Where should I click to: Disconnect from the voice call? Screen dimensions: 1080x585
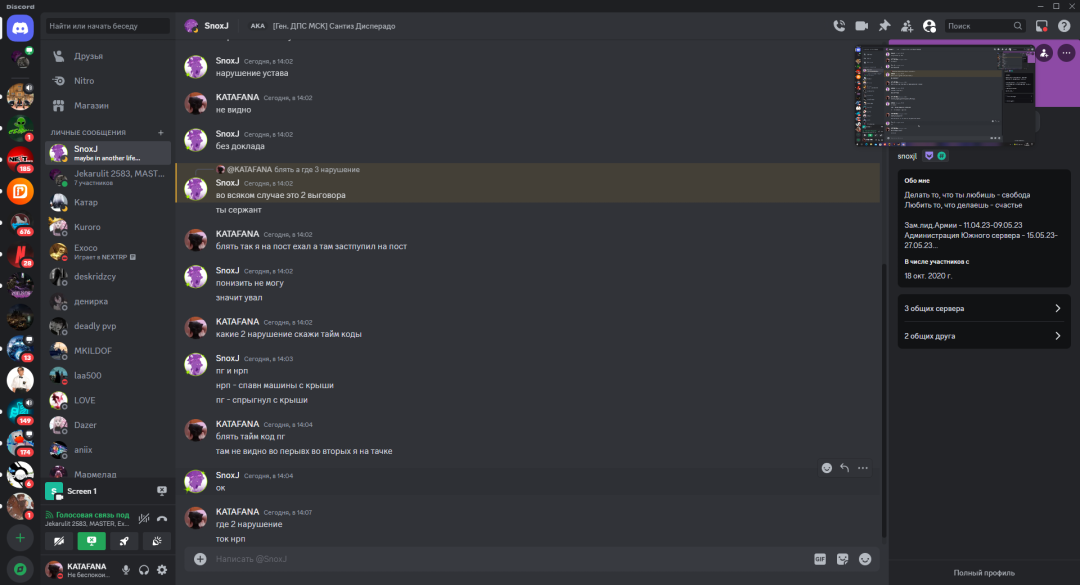[161, 518]
